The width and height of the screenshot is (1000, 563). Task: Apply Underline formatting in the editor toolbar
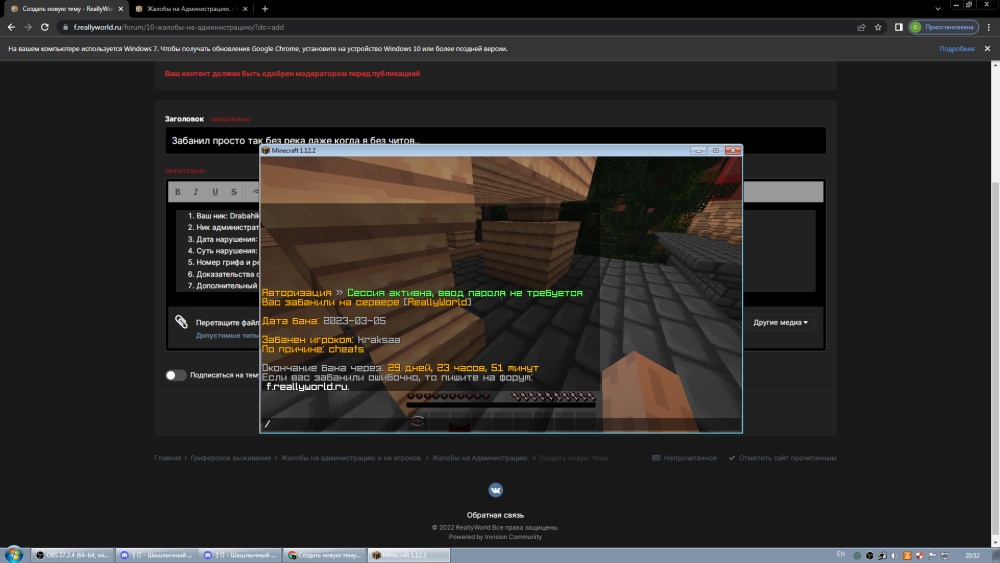click(215, 192)
